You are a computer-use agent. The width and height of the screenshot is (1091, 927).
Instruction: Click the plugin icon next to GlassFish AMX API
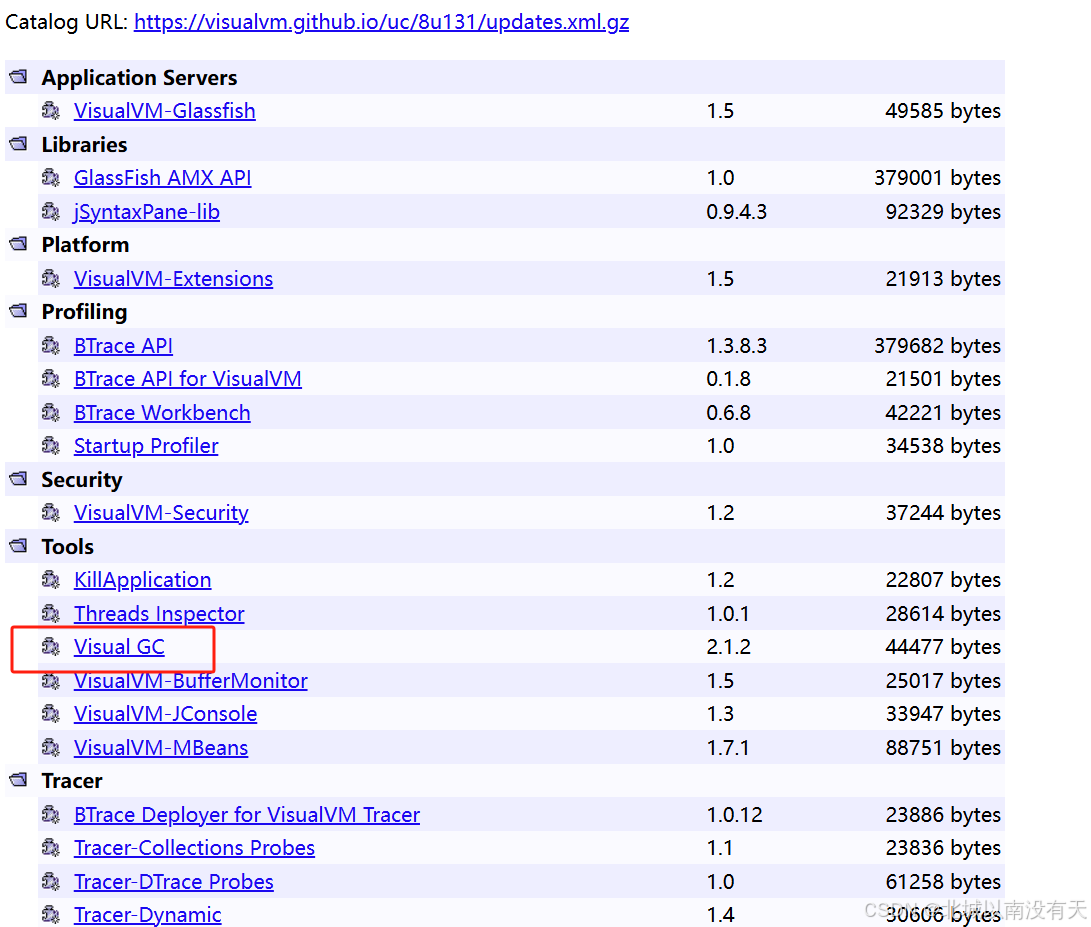pyautogui.click(x=51, y=177)
